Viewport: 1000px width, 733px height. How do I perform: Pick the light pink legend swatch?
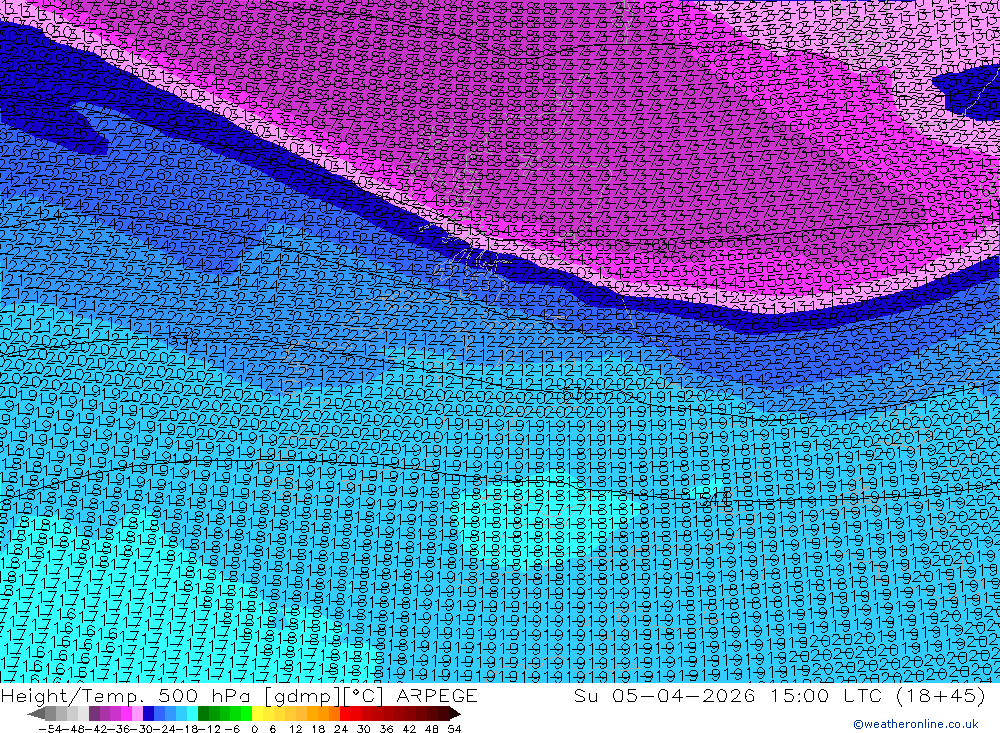click(137, 713)
